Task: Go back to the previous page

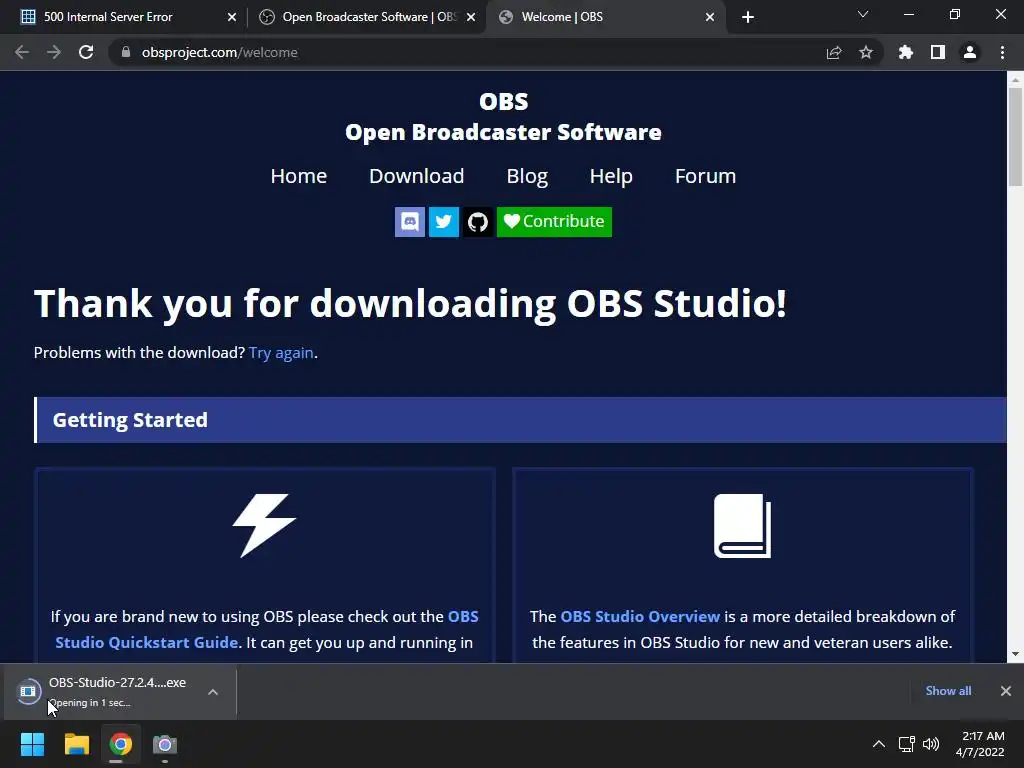Action: [22, 52]
